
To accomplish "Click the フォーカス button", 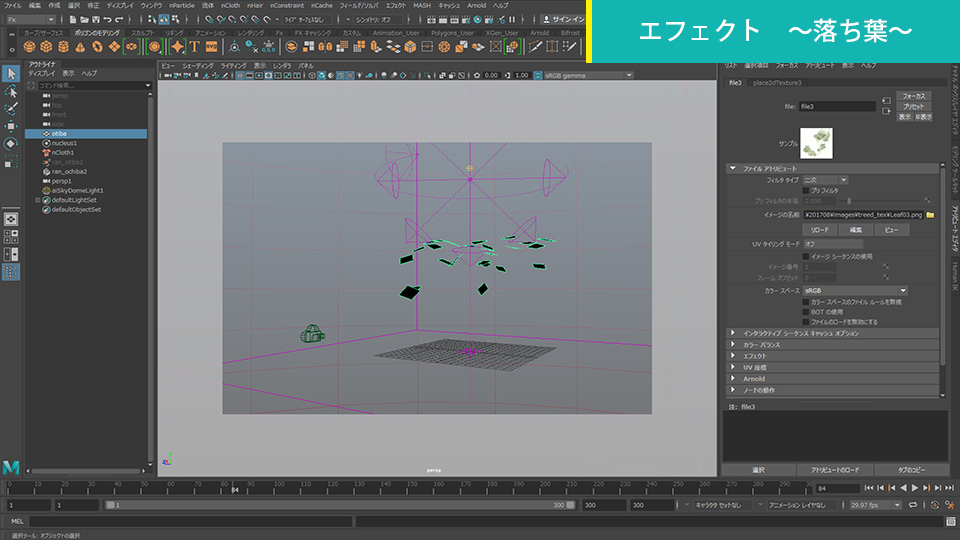I will [x=913, y=96].
